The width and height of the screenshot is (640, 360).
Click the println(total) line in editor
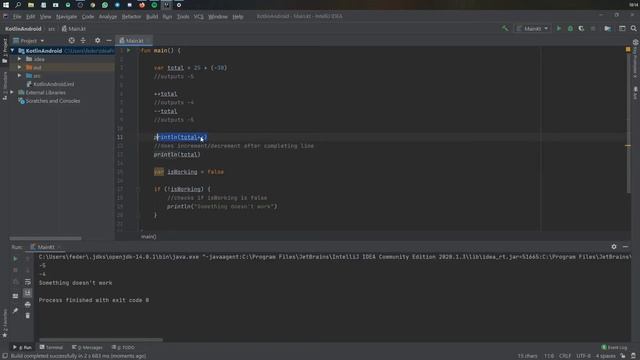pyautogui.click(x=177, y=155)
